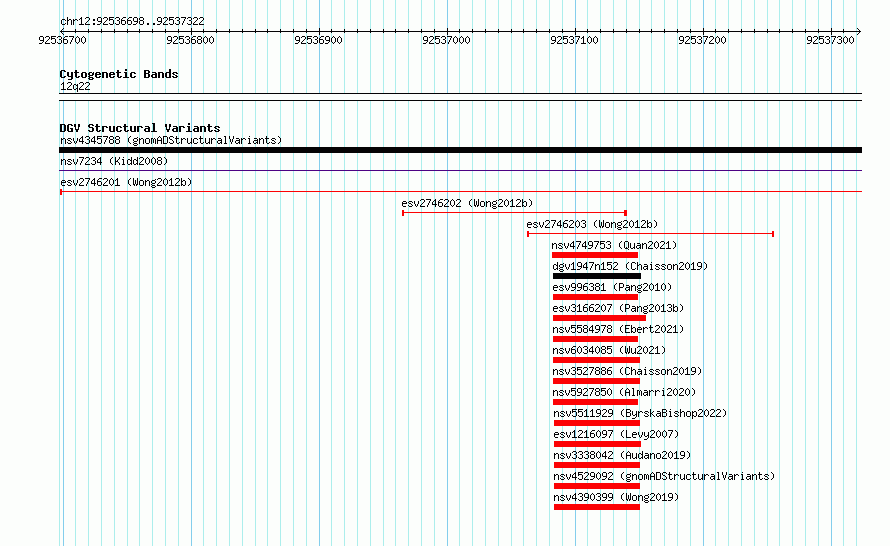890x546 pixels.
Task: Click the 92536700 ruler position label
Action: [x=62, y=40]
